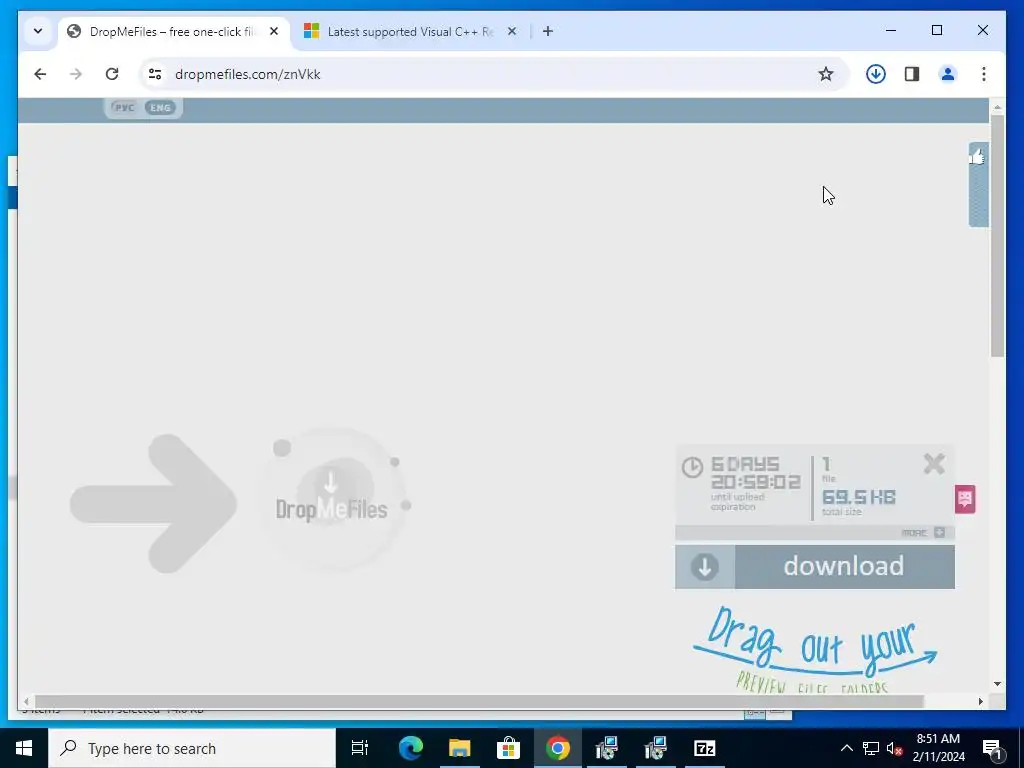Close the upload info panel with X

tap(935, 464)
